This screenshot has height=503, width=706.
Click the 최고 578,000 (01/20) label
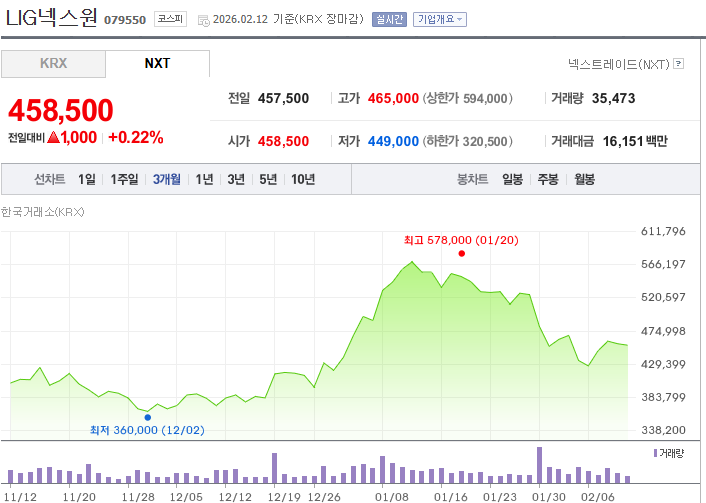click(x=461, y=240)
